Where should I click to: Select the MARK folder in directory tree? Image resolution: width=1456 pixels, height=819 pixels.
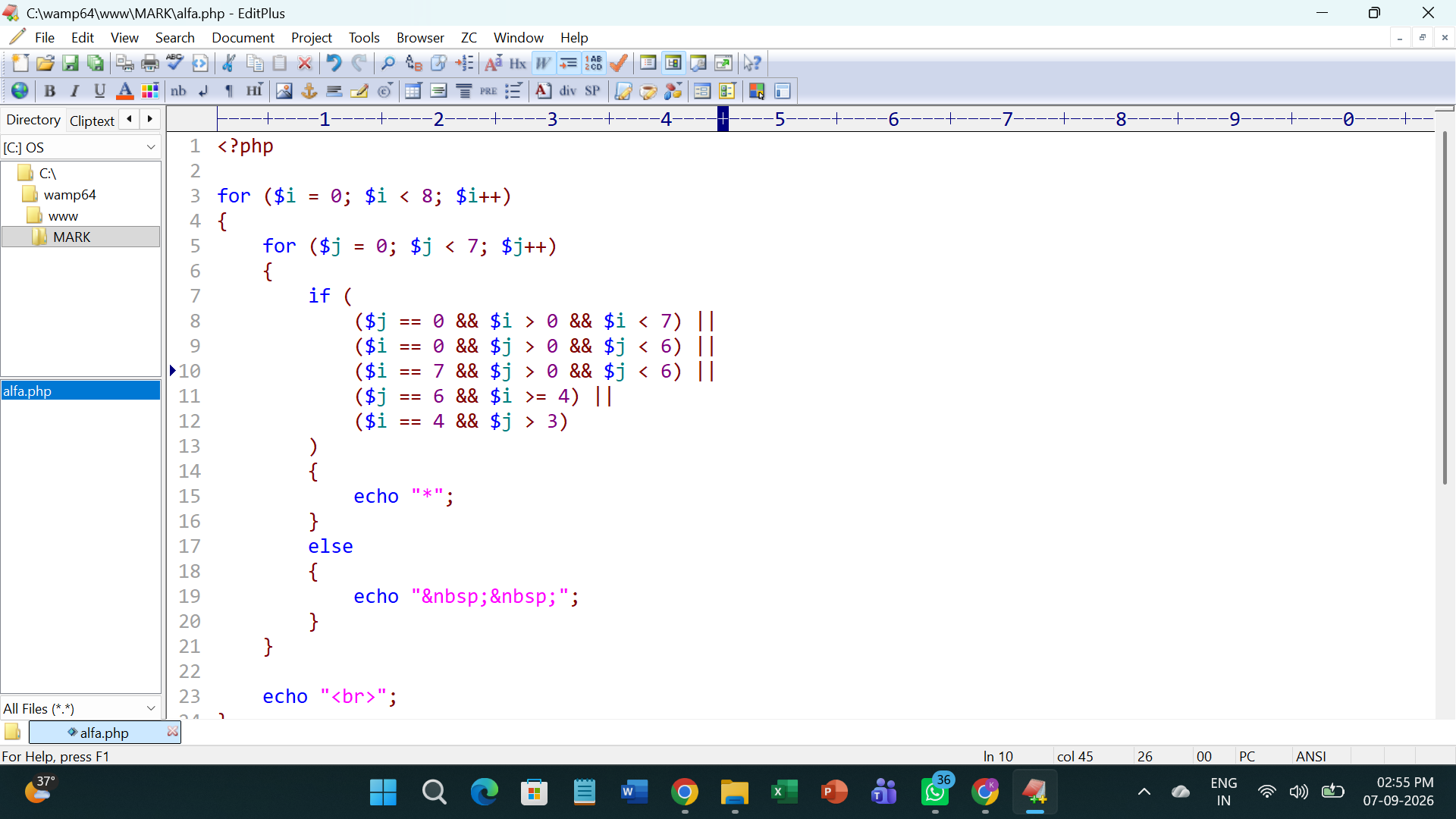[x=72, y=237]
